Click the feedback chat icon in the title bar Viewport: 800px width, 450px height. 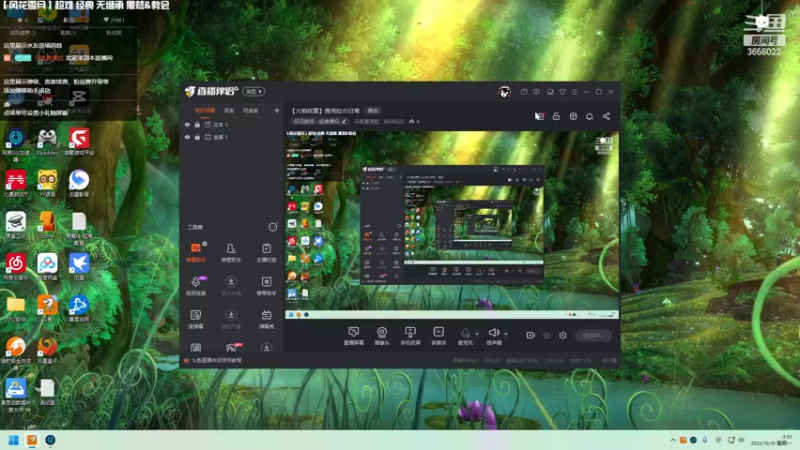pyautogui.click(x=536, y=92)
